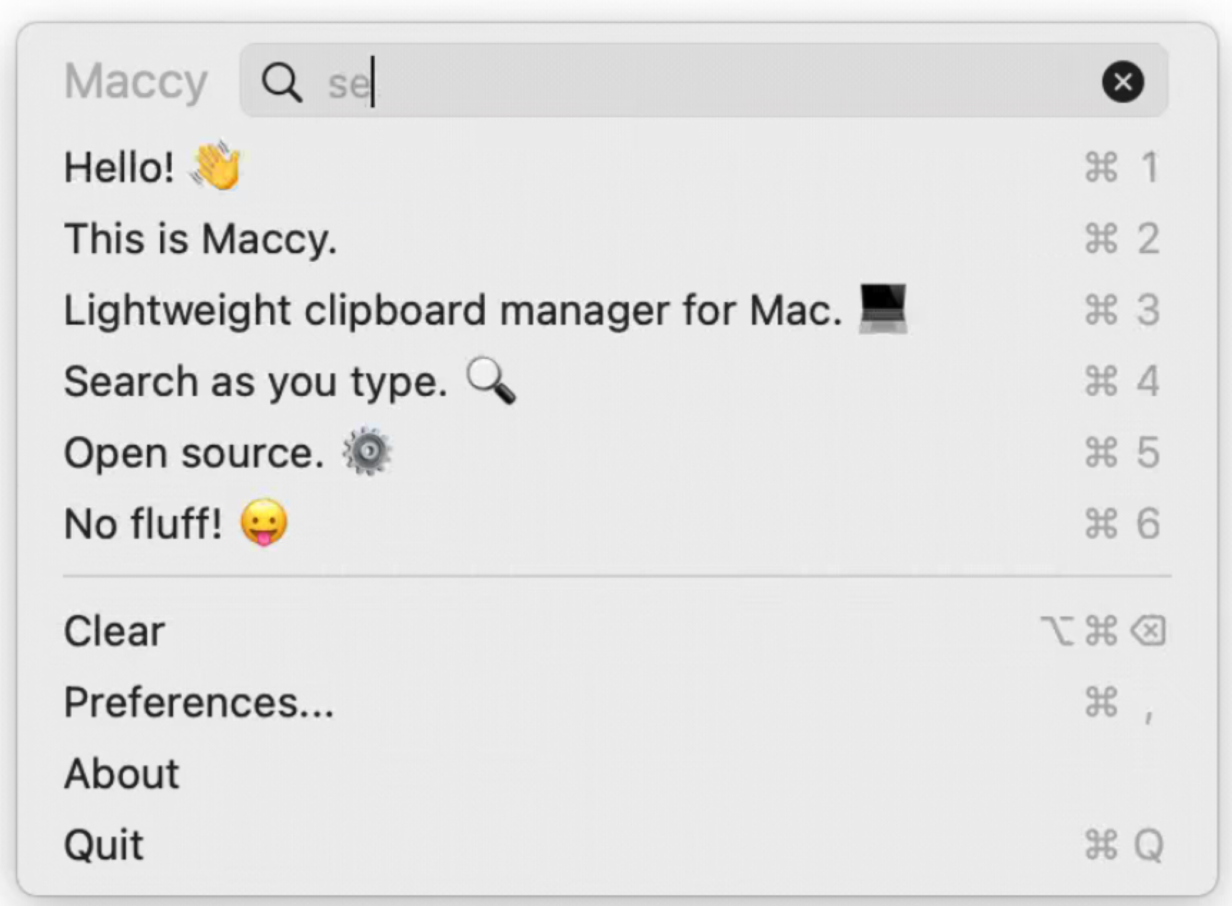Click the 'Maccy' title label
Viewport: 1232px width, 906px height.
tap(136, 82)
